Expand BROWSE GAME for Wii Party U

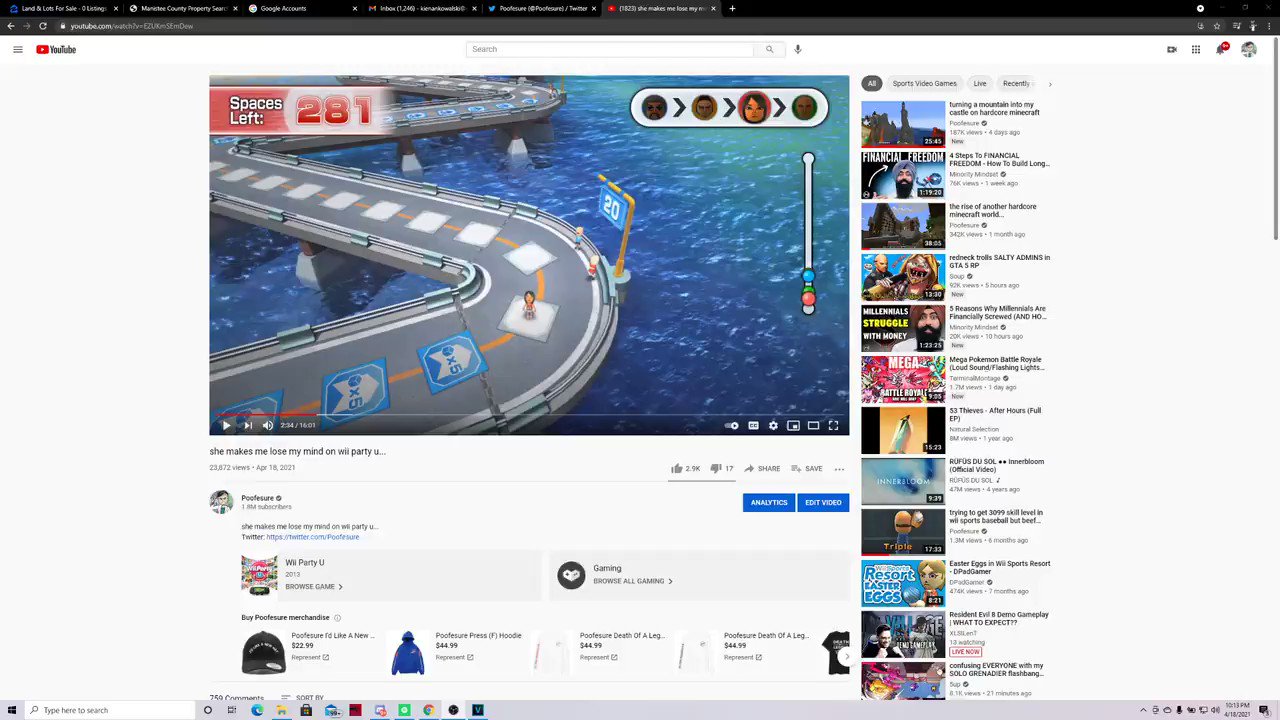pos(314,587)
